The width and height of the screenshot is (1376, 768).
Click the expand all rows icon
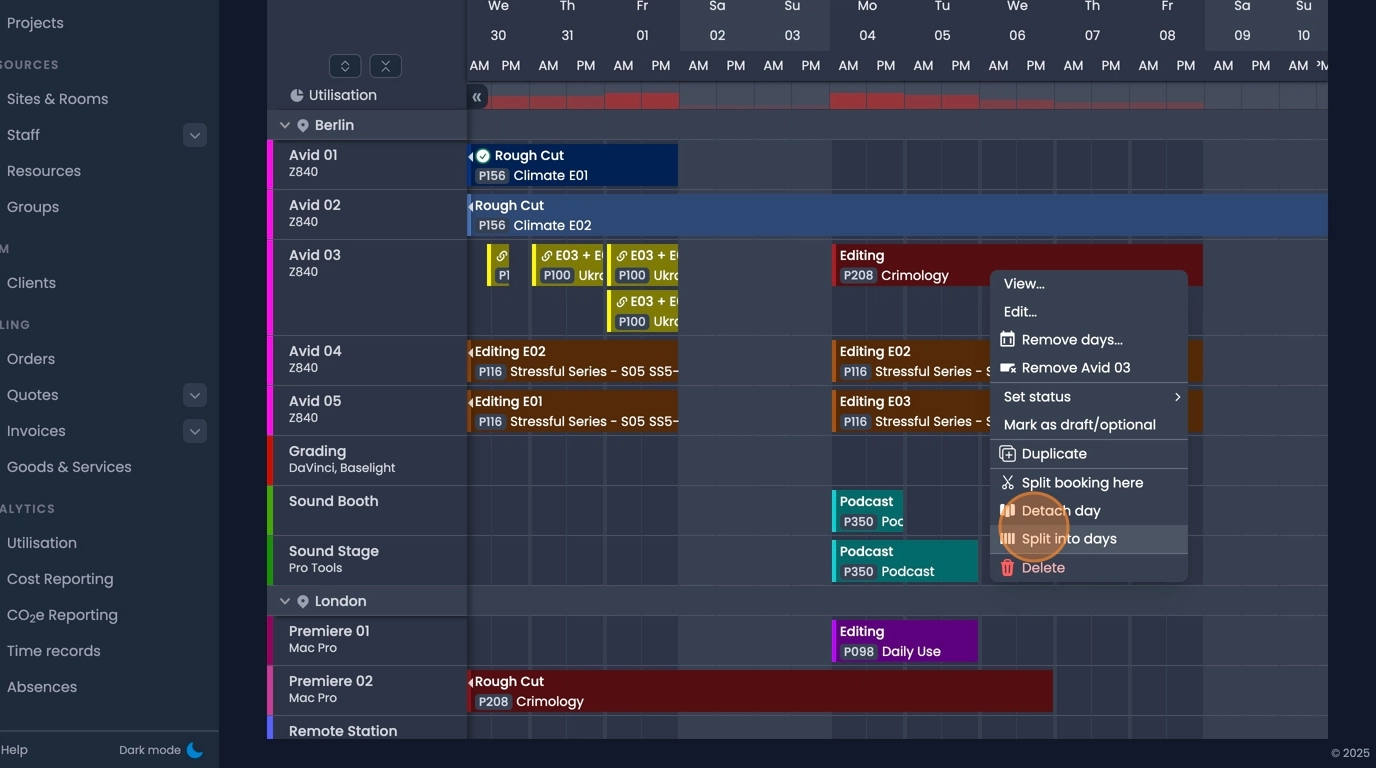345,66
